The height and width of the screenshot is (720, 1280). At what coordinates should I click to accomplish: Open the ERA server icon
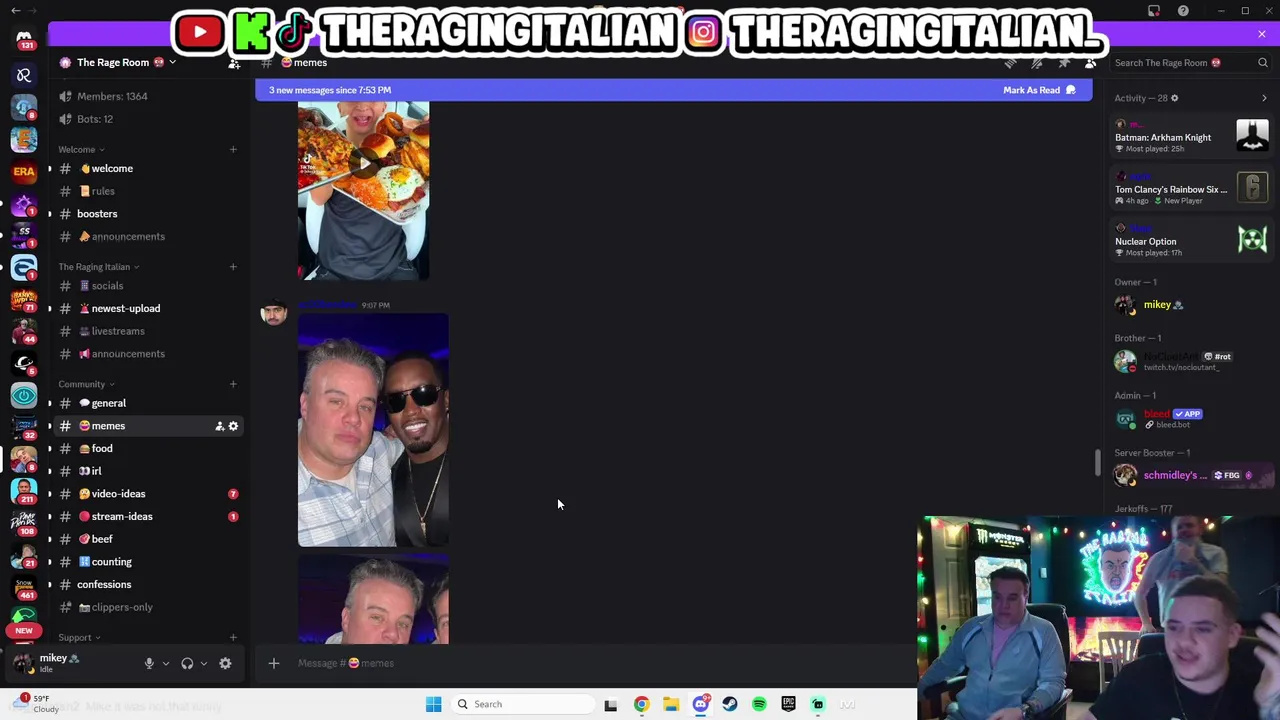(24, 171)
